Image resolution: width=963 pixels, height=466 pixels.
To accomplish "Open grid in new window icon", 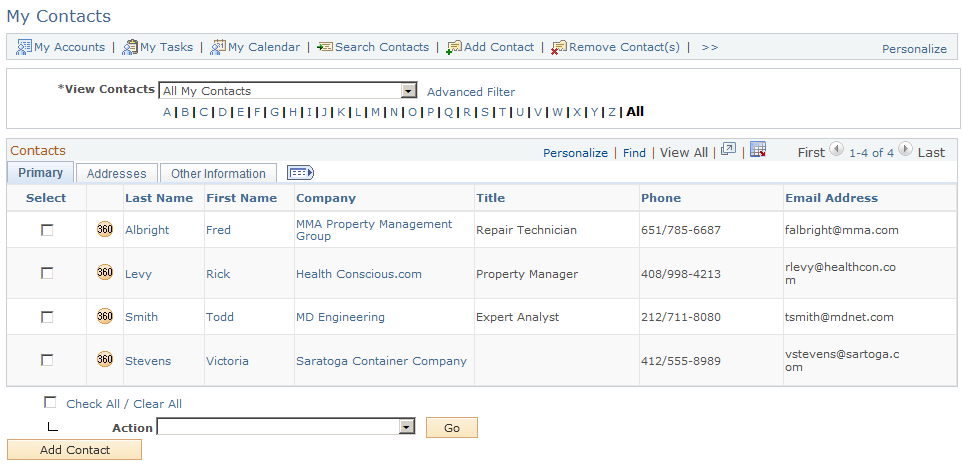I will (728, 149).
